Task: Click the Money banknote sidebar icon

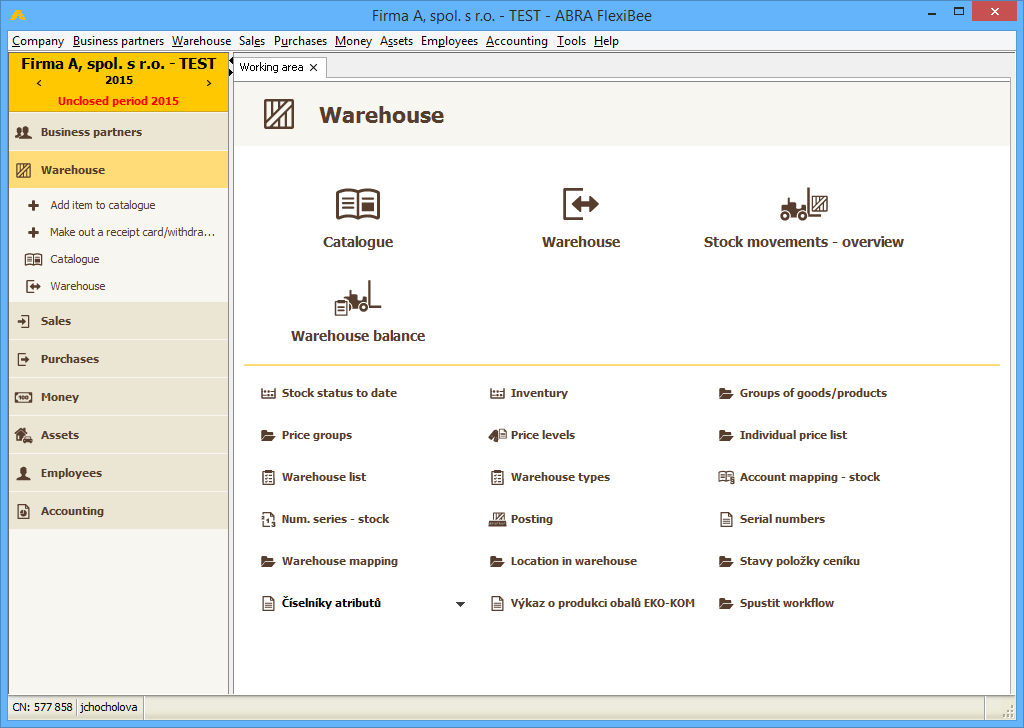Action: coord(24,397)
